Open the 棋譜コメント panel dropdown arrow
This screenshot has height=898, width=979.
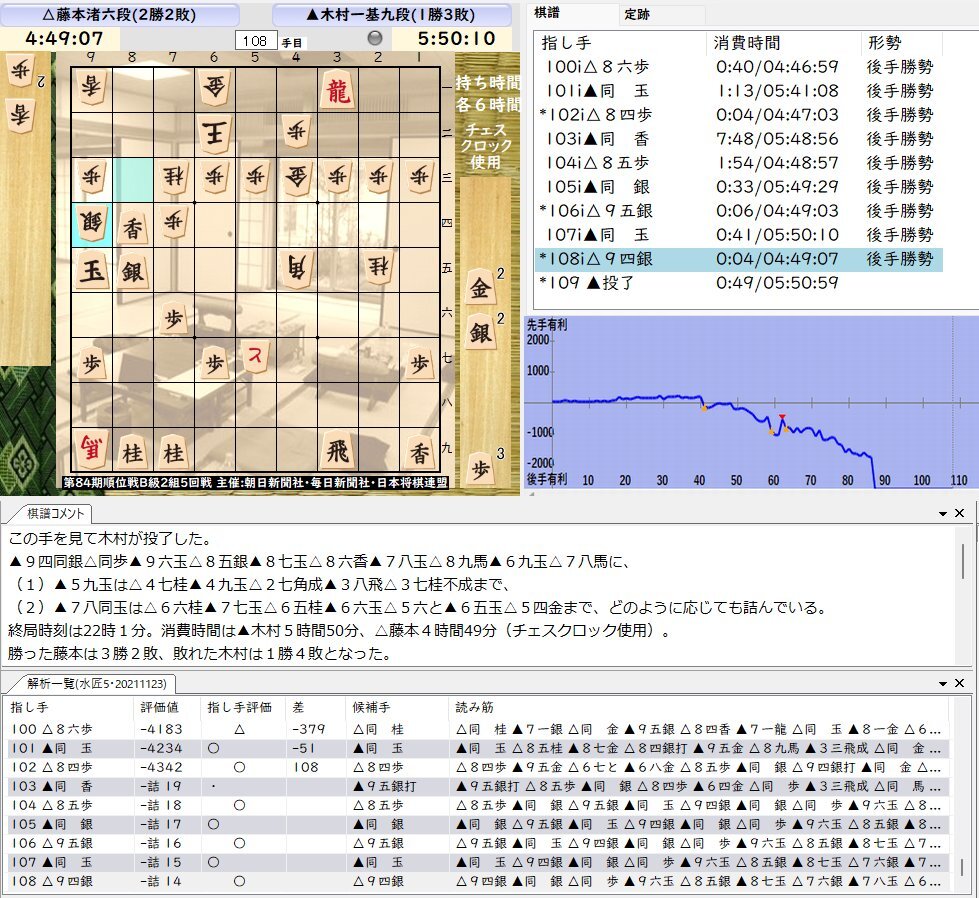pos(943,514)
